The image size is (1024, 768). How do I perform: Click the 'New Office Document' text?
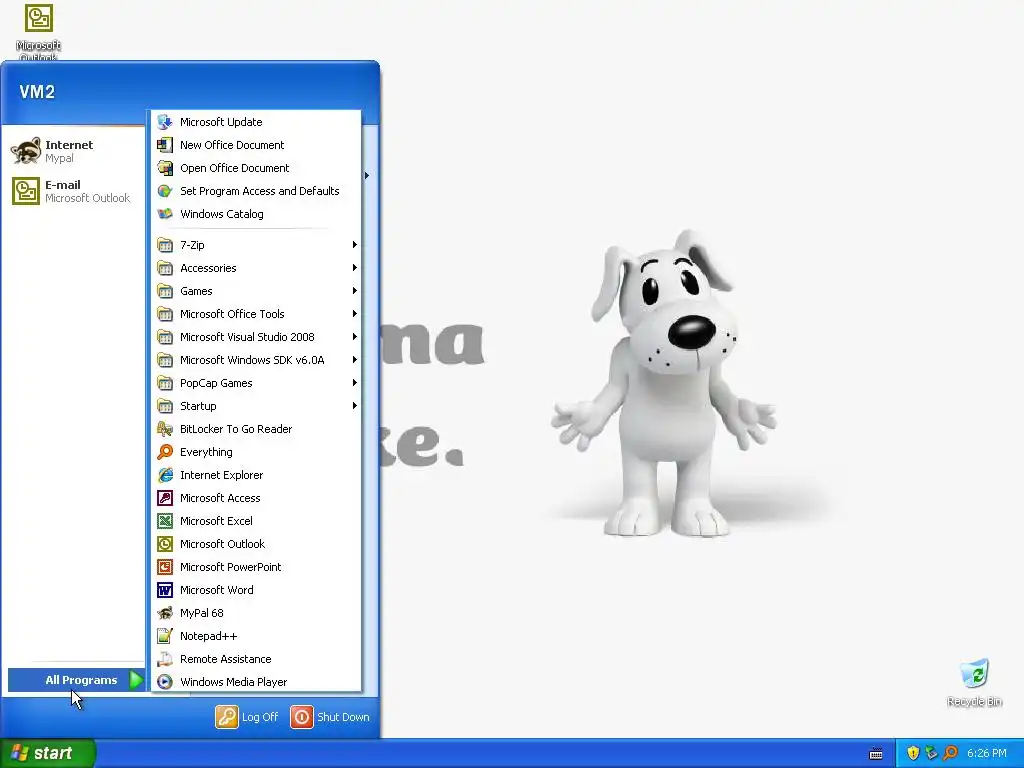tap(232, 145)
